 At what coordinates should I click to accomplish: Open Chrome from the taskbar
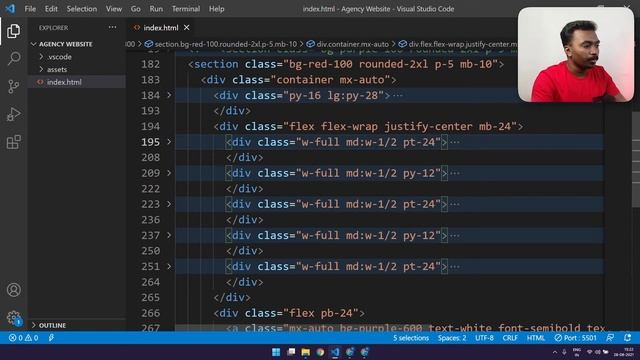pyautogui.click(x=320, y=352)
